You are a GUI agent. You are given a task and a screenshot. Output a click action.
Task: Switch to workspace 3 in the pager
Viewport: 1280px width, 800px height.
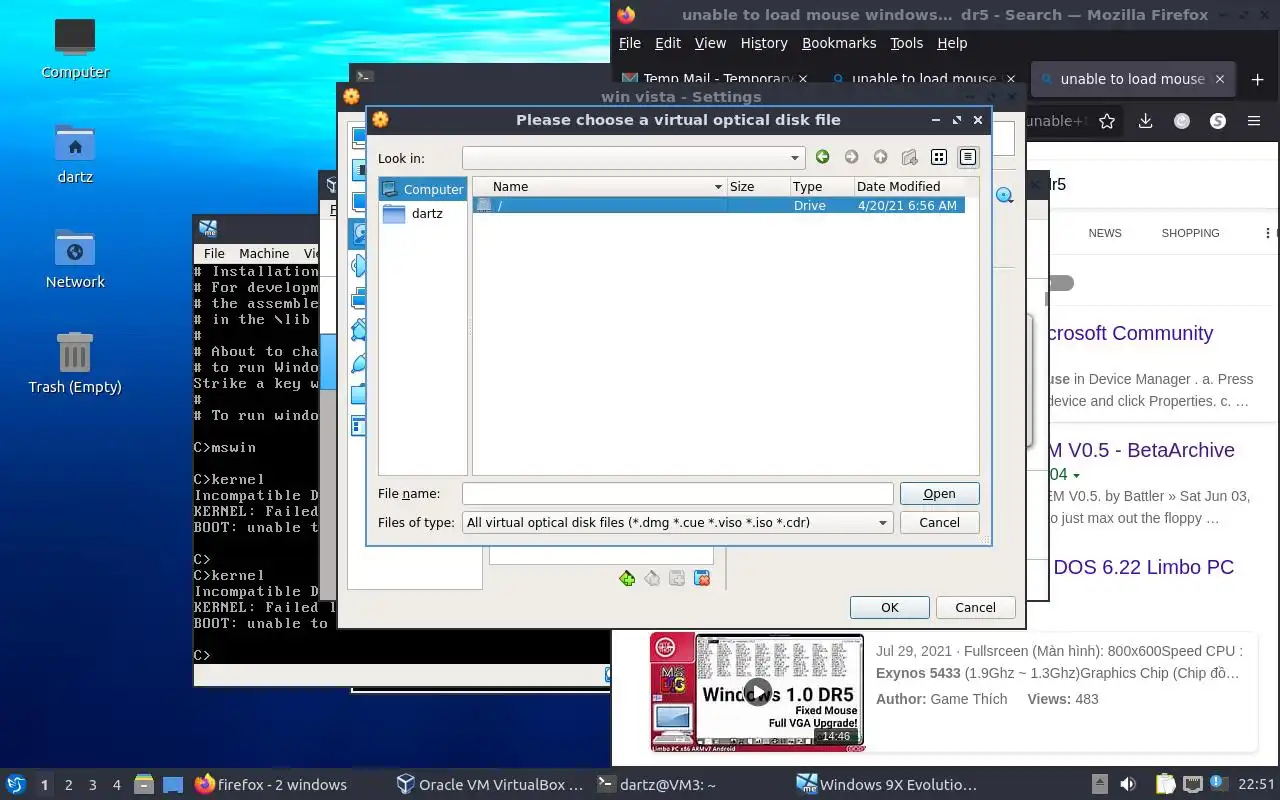tap(93, 785)
